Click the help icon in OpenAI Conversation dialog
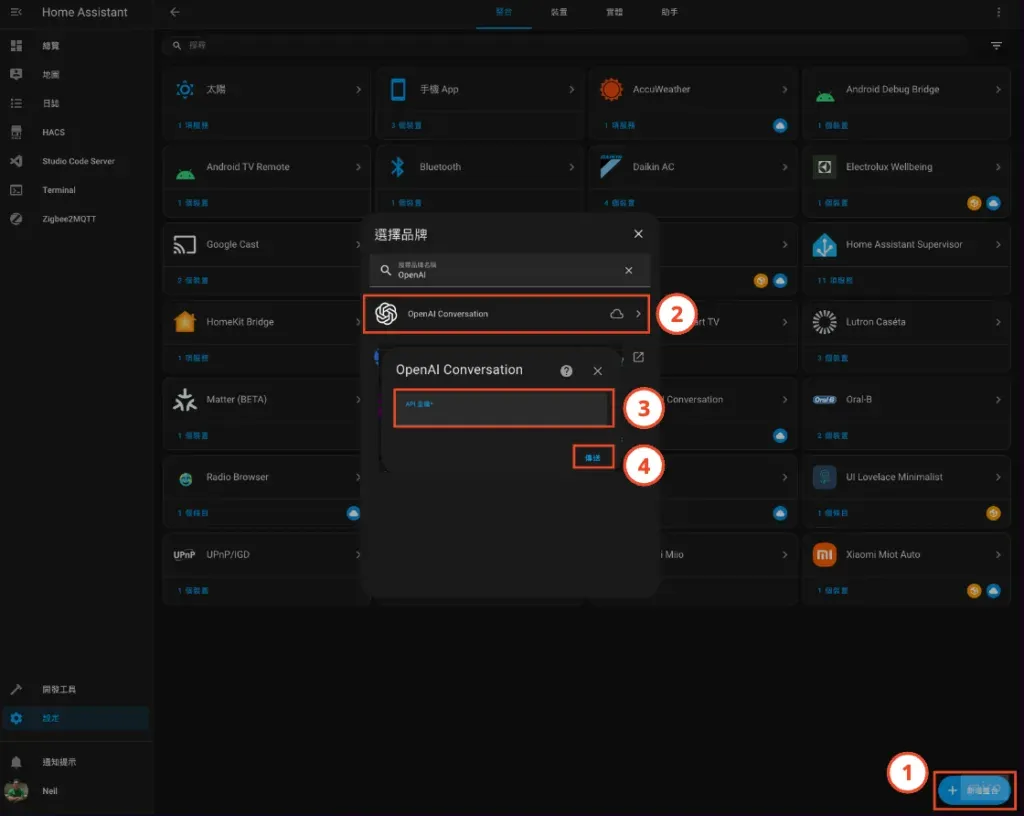The image size is (1024, 816). [x=567, y=371]
